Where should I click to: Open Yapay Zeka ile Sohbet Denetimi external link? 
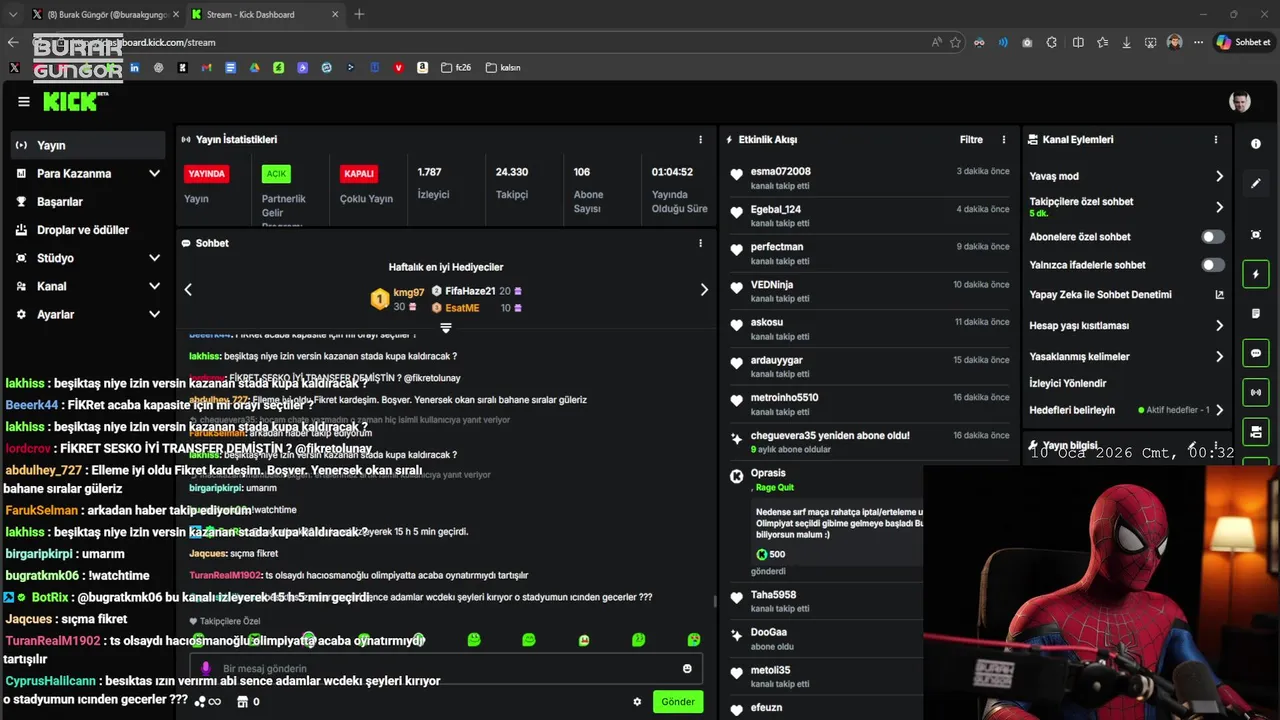(1219, 295)
